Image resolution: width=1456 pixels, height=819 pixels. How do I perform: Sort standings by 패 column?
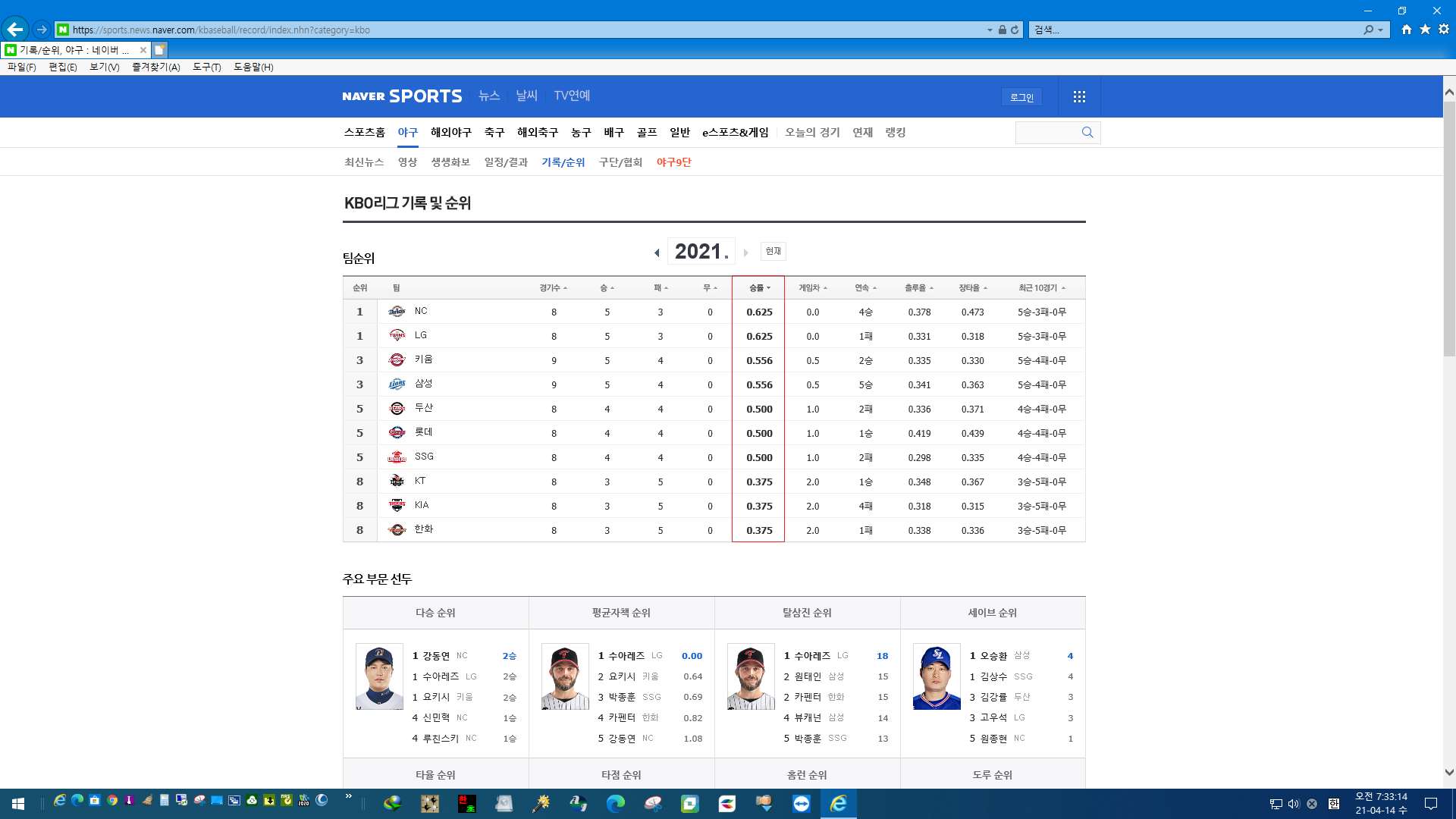tap(661, 288)
